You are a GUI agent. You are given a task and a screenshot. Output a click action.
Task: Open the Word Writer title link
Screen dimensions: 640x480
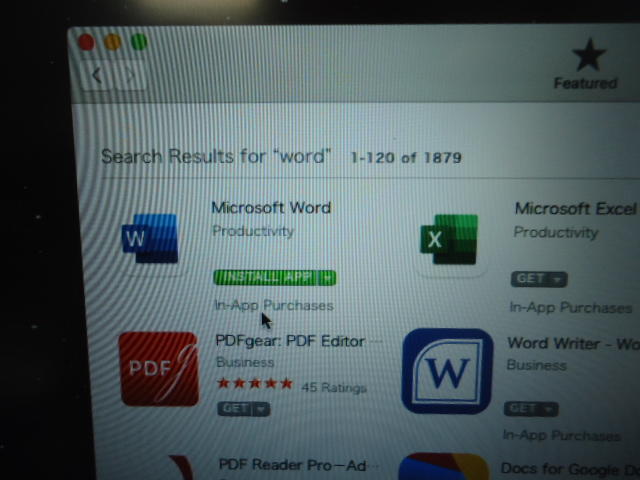coord(573,344)
